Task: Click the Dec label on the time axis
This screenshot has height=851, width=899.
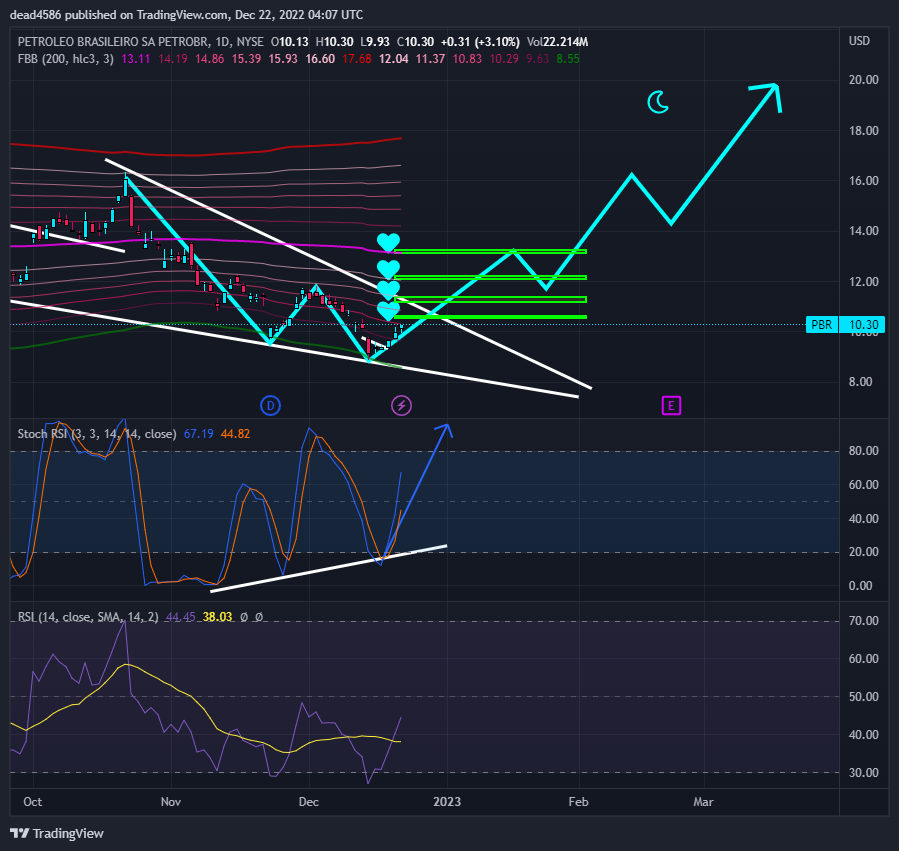Action: [308, 802]
